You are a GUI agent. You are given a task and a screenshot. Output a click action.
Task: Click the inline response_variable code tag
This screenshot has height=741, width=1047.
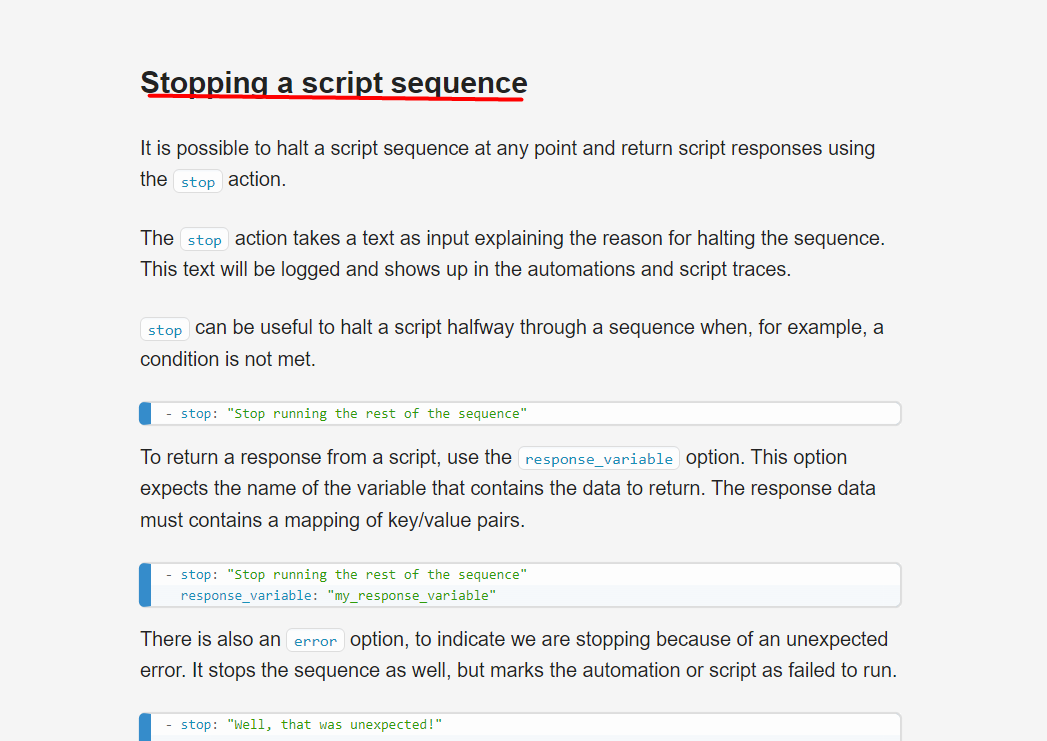[x=598, y=459]
